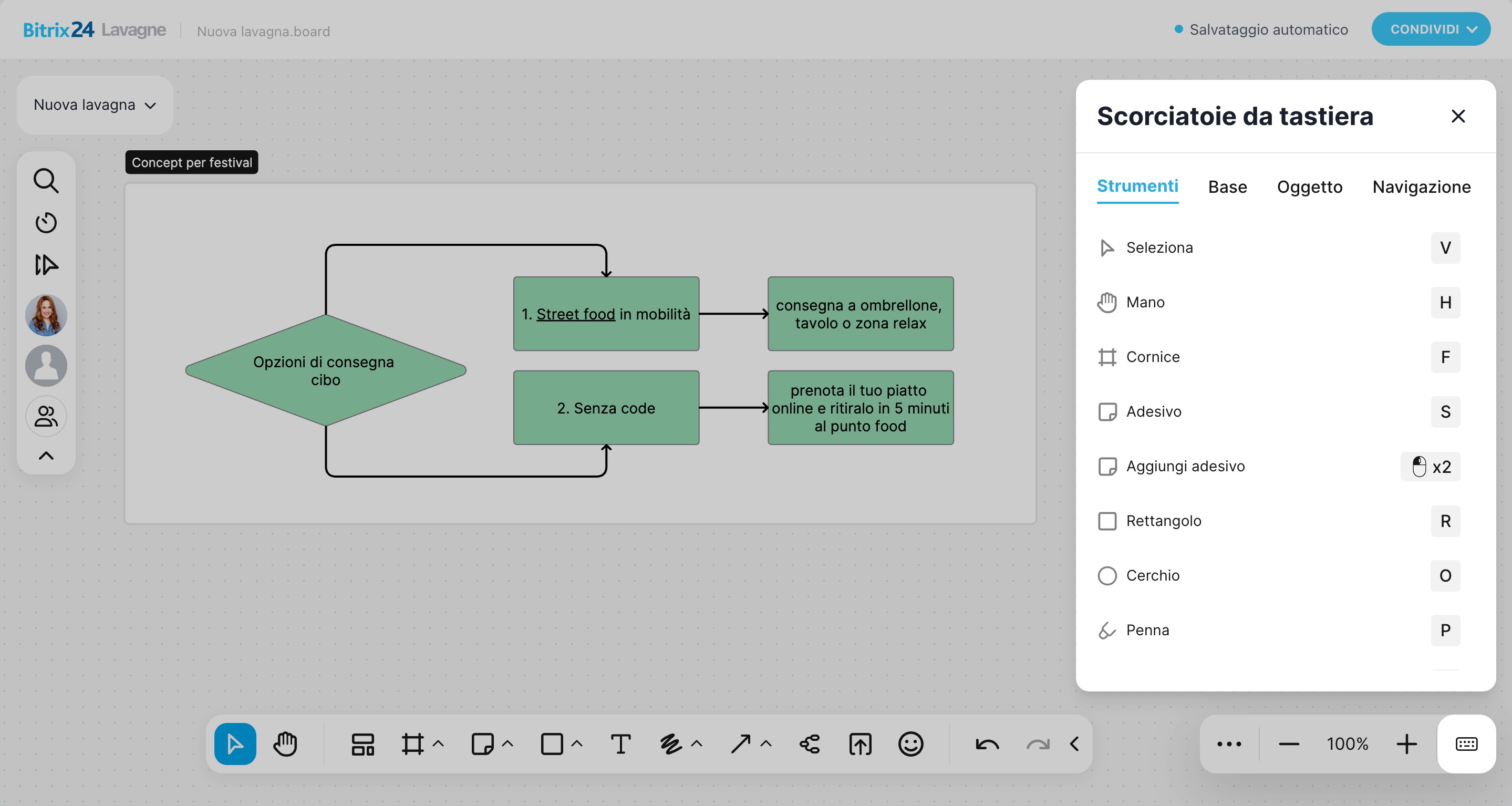
Task: Start presentation mode from left sidebar
Action: 46,265
